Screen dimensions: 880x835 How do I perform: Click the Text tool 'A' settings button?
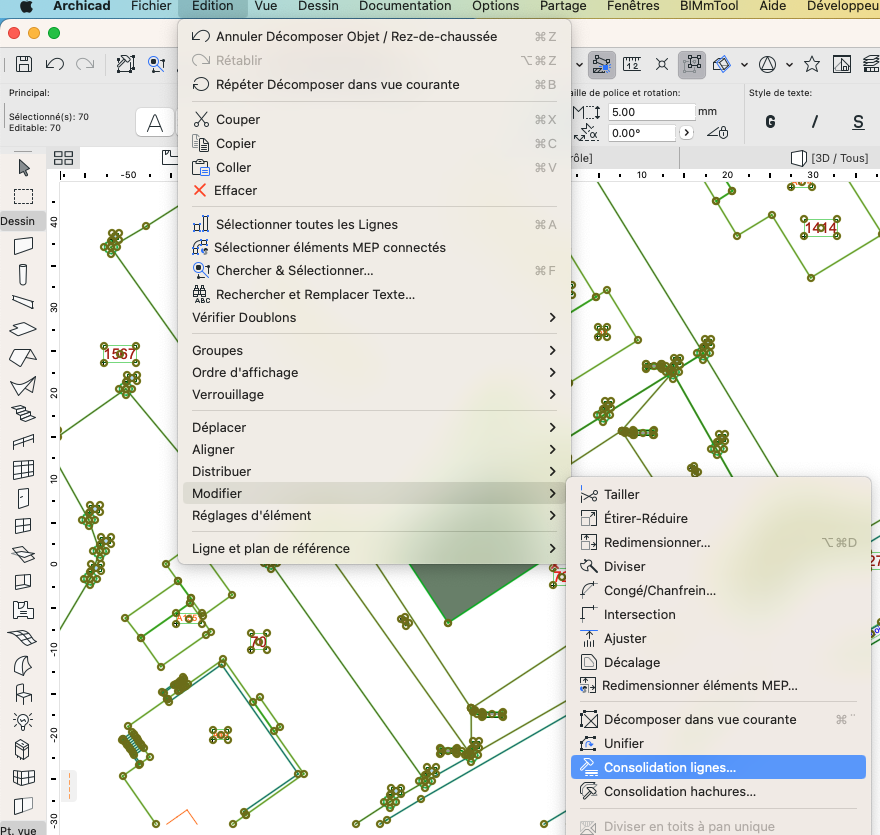click(155, 122)
